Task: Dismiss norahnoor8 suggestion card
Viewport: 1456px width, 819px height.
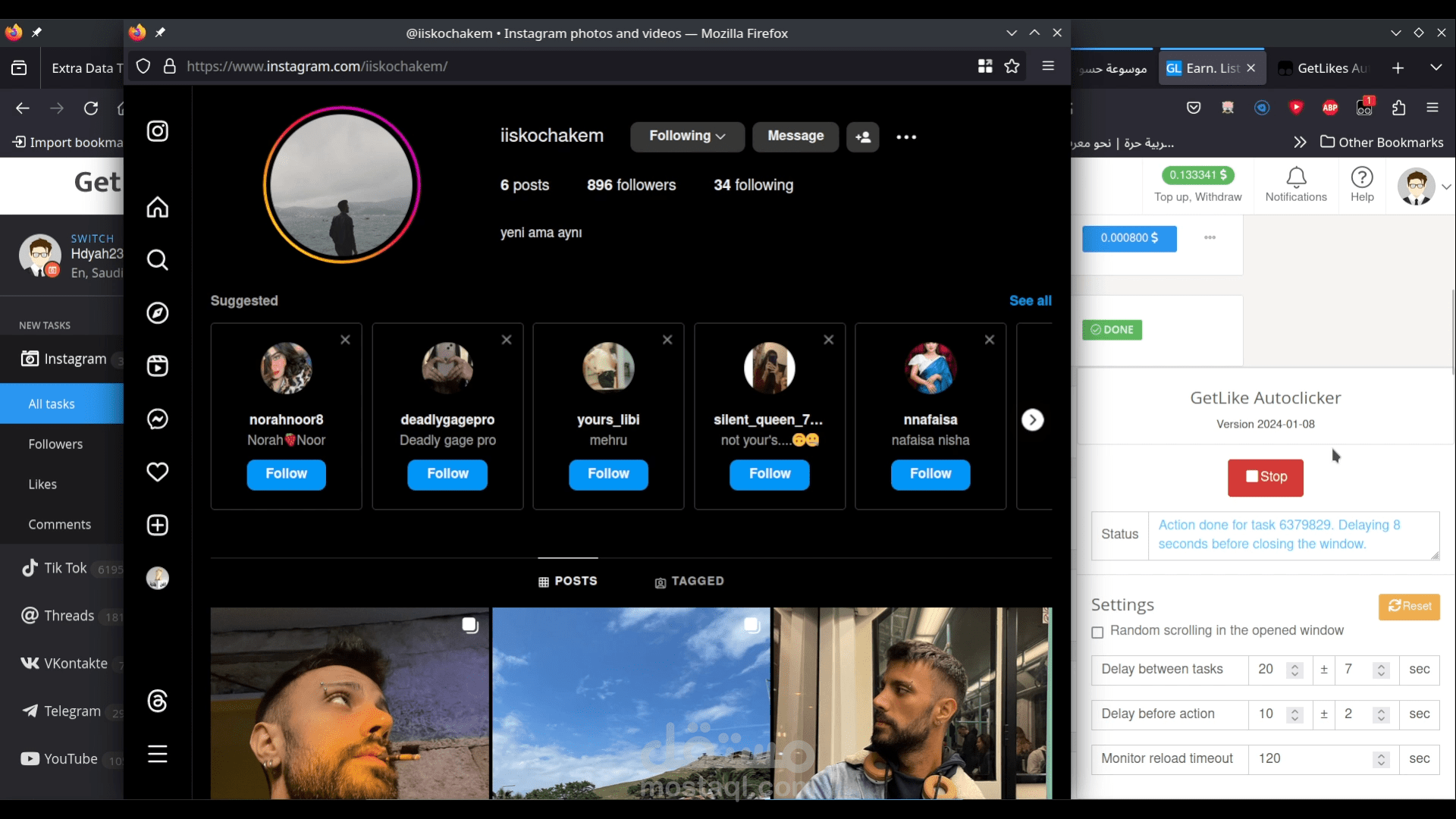Action: [345, 340]
